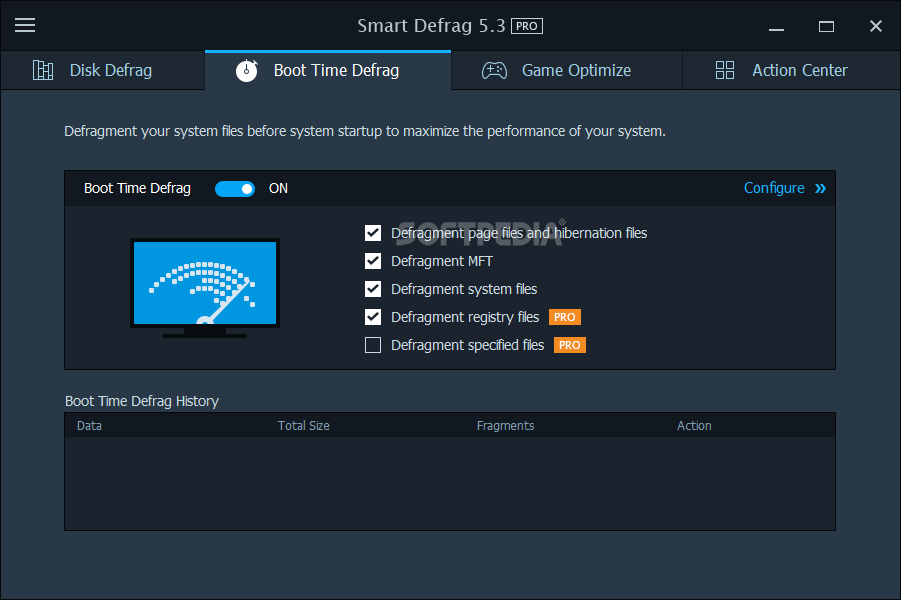Screen dimensions: 901x600
Task: Switch to the Disk Defrag tab
Action: tap(103, 70)
